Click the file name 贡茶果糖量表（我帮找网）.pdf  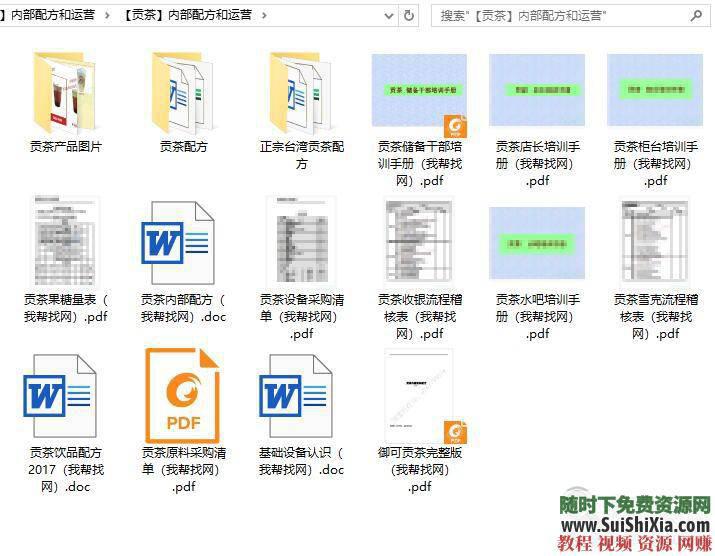click(66, 308)
